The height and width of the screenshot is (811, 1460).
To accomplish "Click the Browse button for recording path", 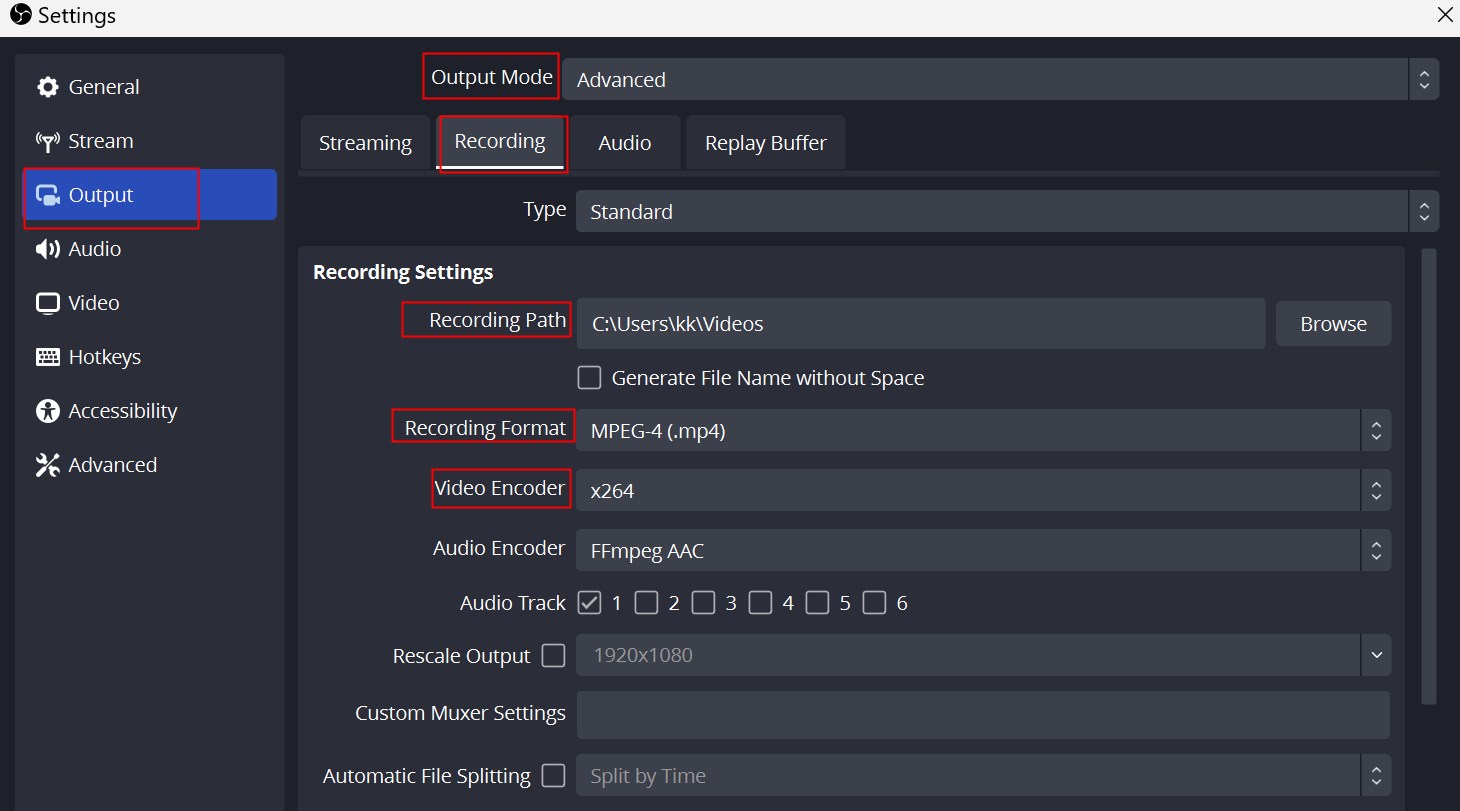I will (1333, 324).
